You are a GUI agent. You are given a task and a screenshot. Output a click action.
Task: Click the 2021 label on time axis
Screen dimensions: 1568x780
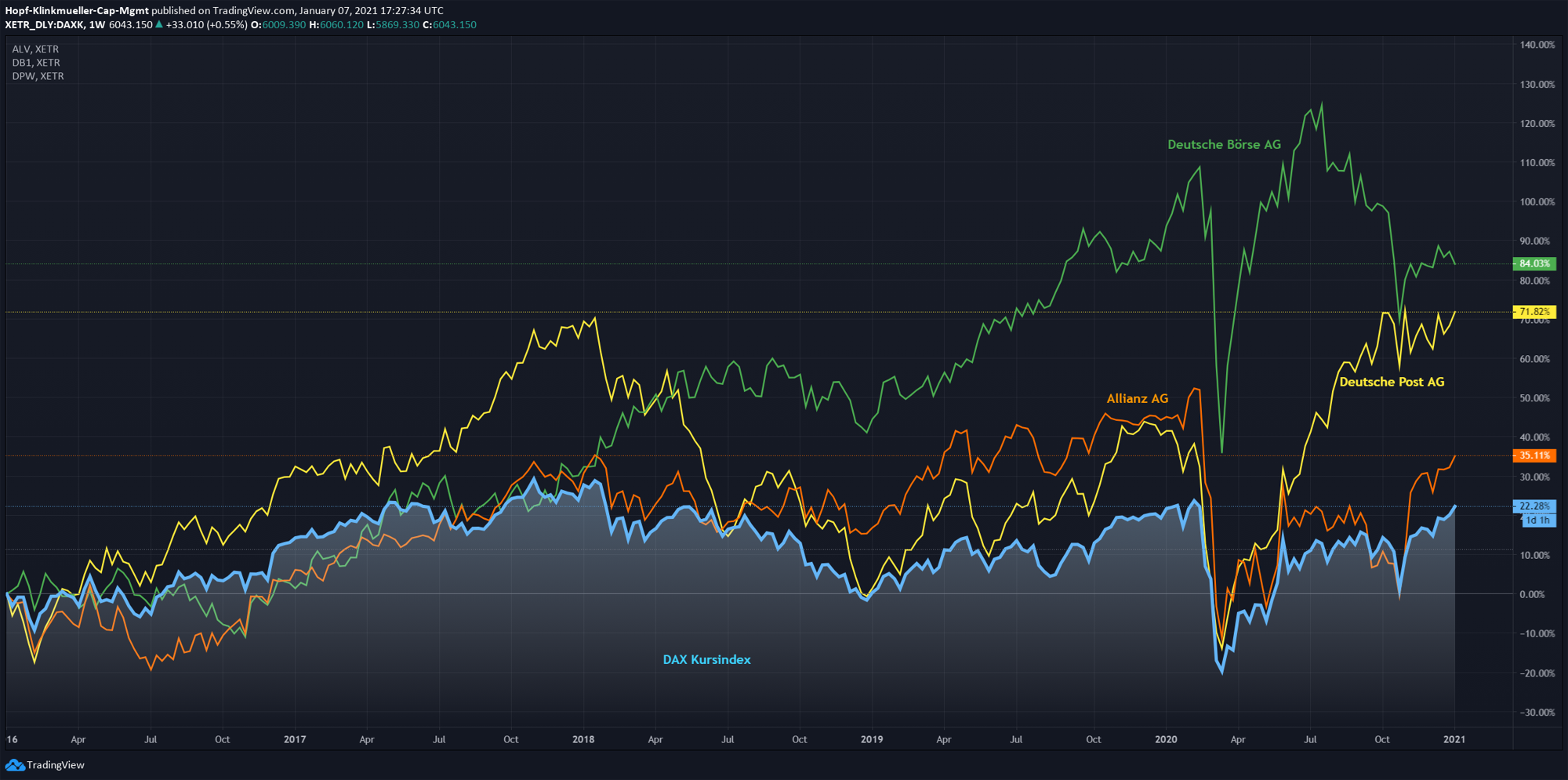pyautogui.click(x=1454, y=739)
